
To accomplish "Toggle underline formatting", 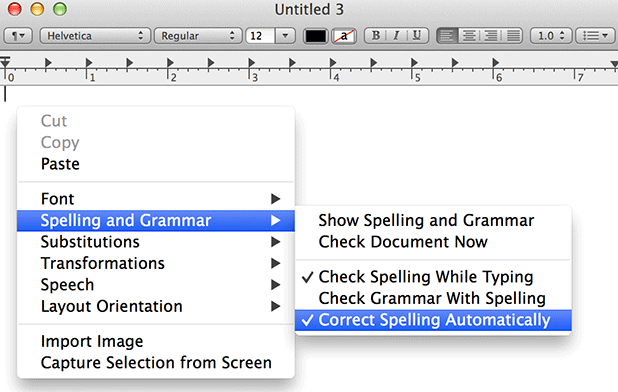I will coord(417,36).
